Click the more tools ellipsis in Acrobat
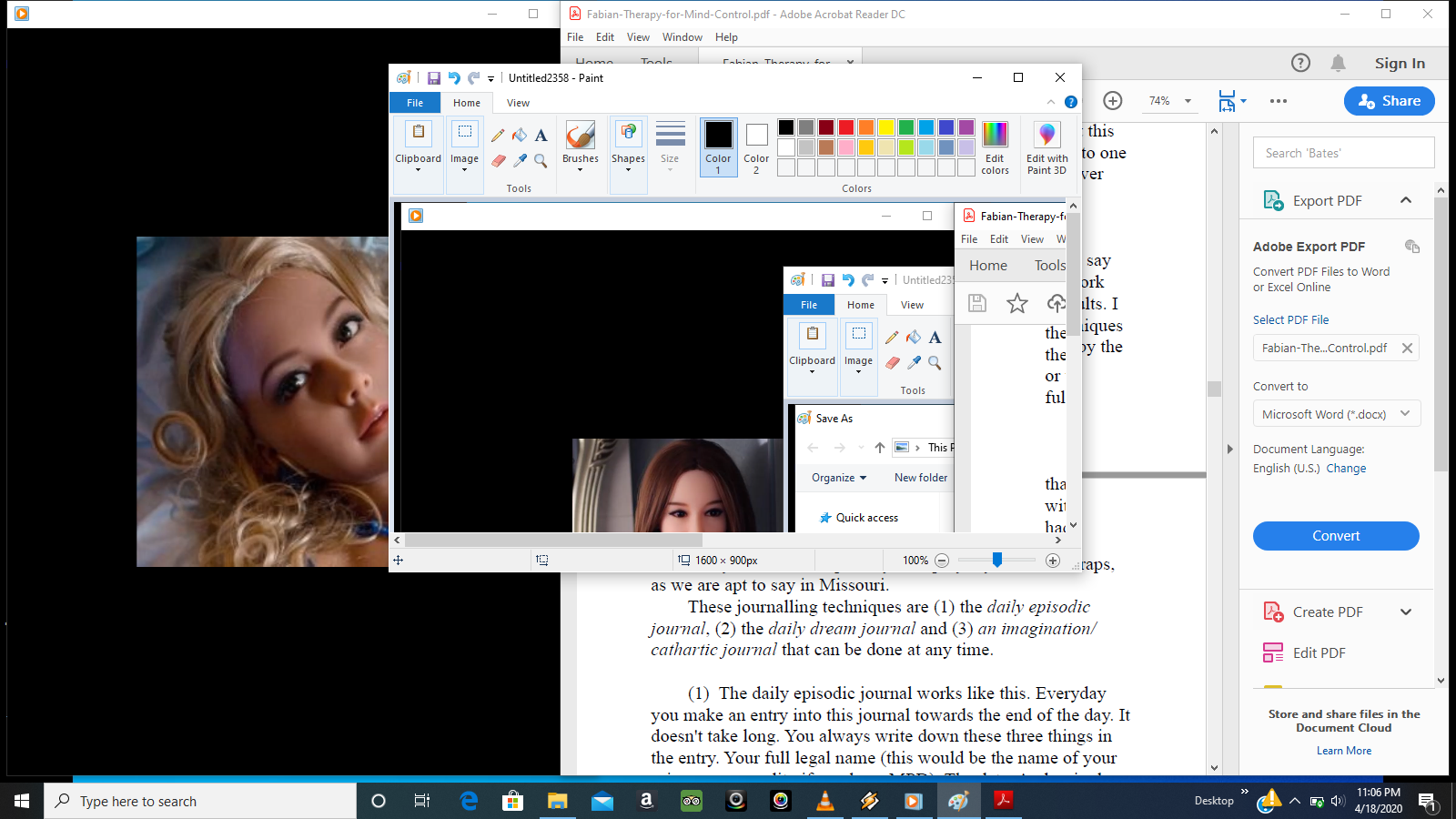 point(1279,101)
